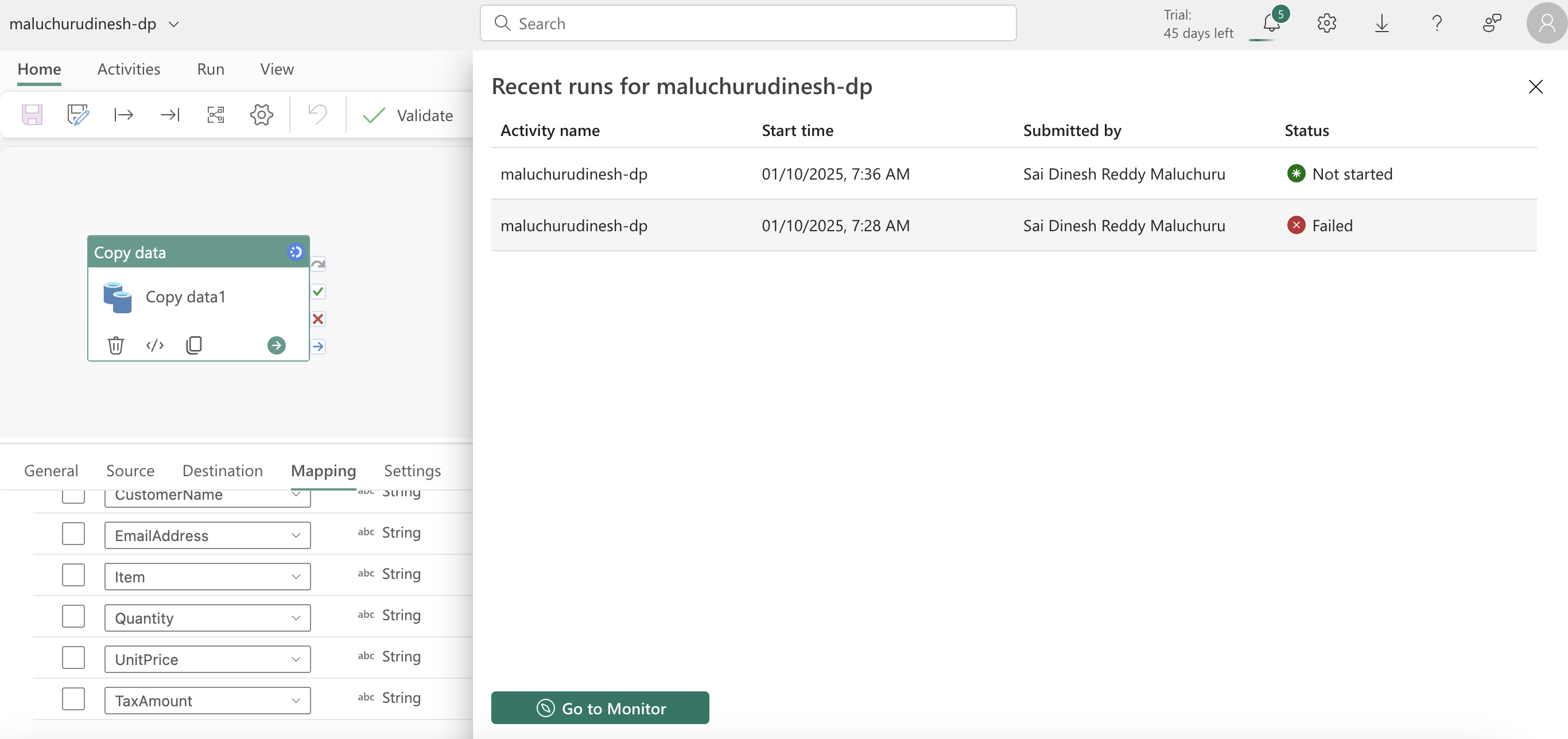Click the Go to Monitor button
Viewport: 1568px width, 739px height.
[x=600, y=707]
